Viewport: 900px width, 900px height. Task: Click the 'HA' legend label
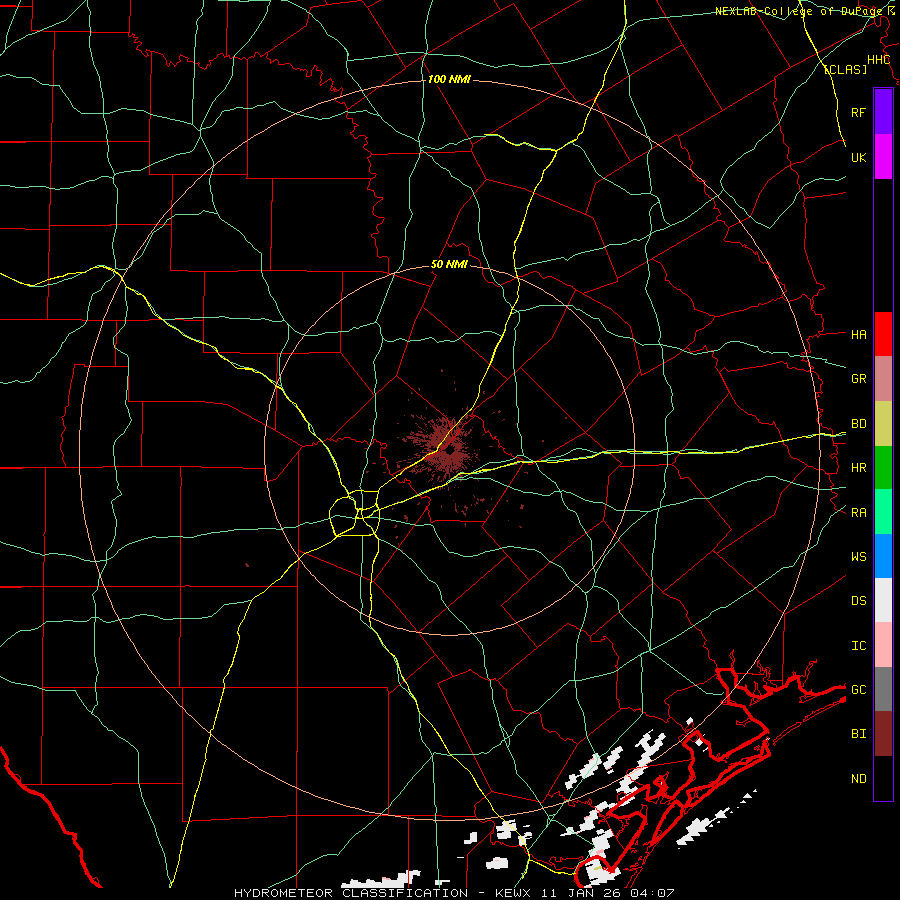point(858,334)
